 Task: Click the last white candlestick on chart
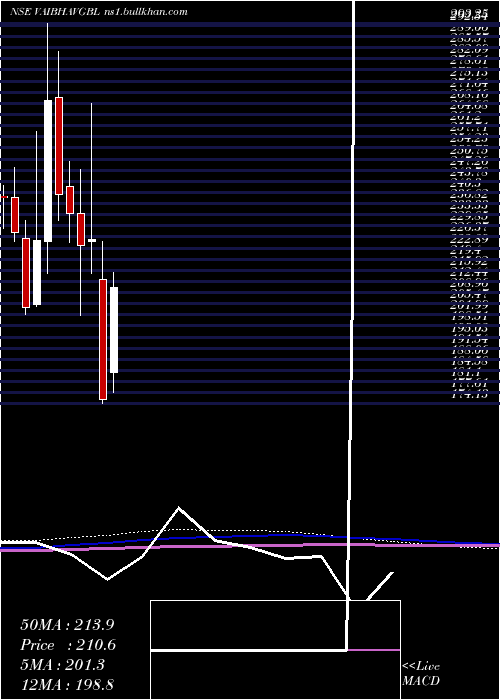[114, 330]
